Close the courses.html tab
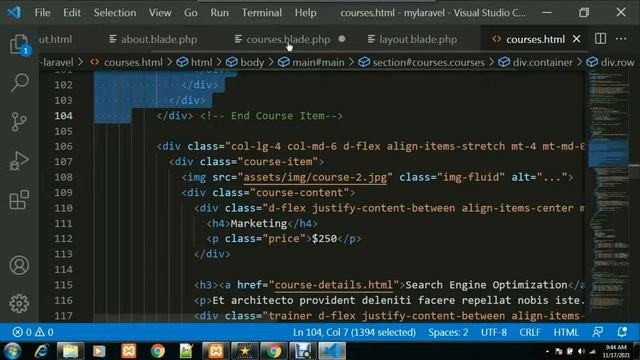Screen dimensions: 640x360 [x=576, y=39]
